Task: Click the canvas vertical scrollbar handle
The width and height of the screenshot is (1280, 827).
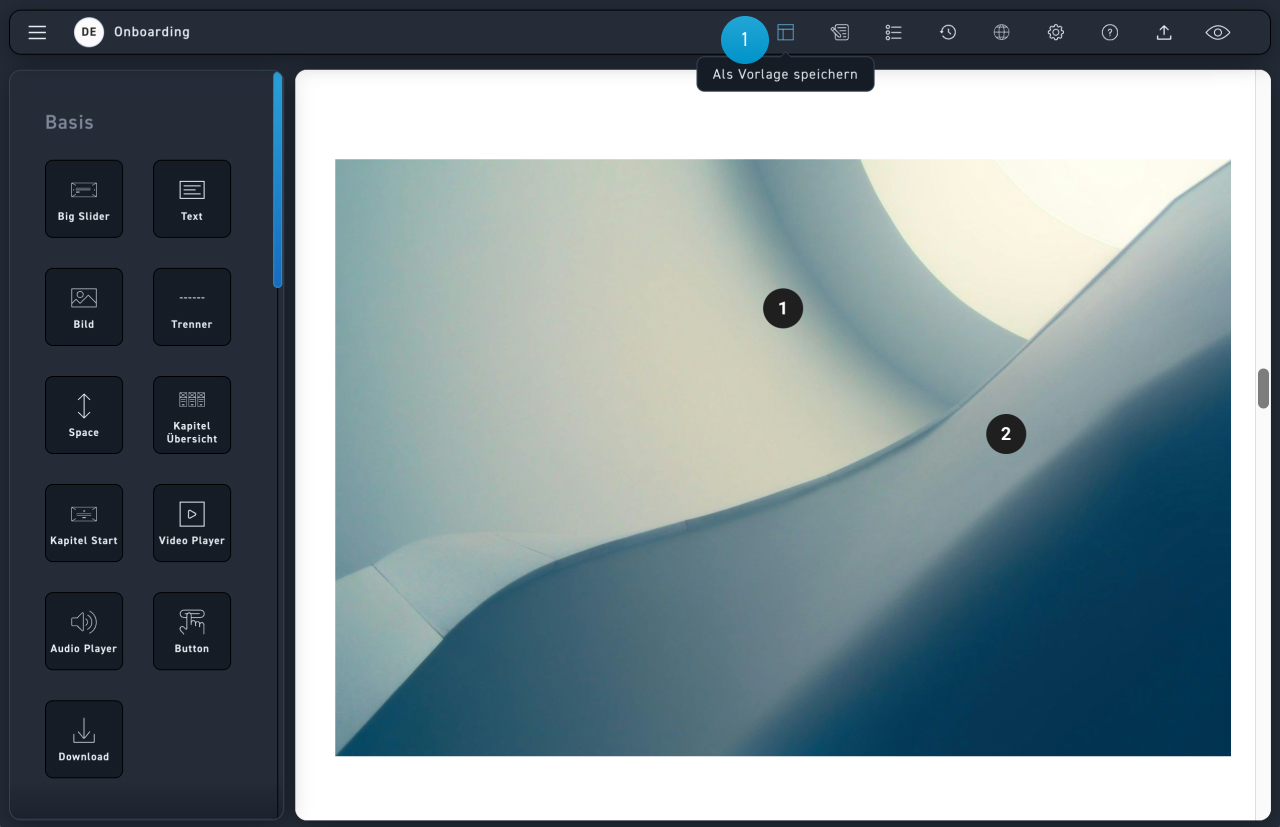Action: click(1263, 388)
